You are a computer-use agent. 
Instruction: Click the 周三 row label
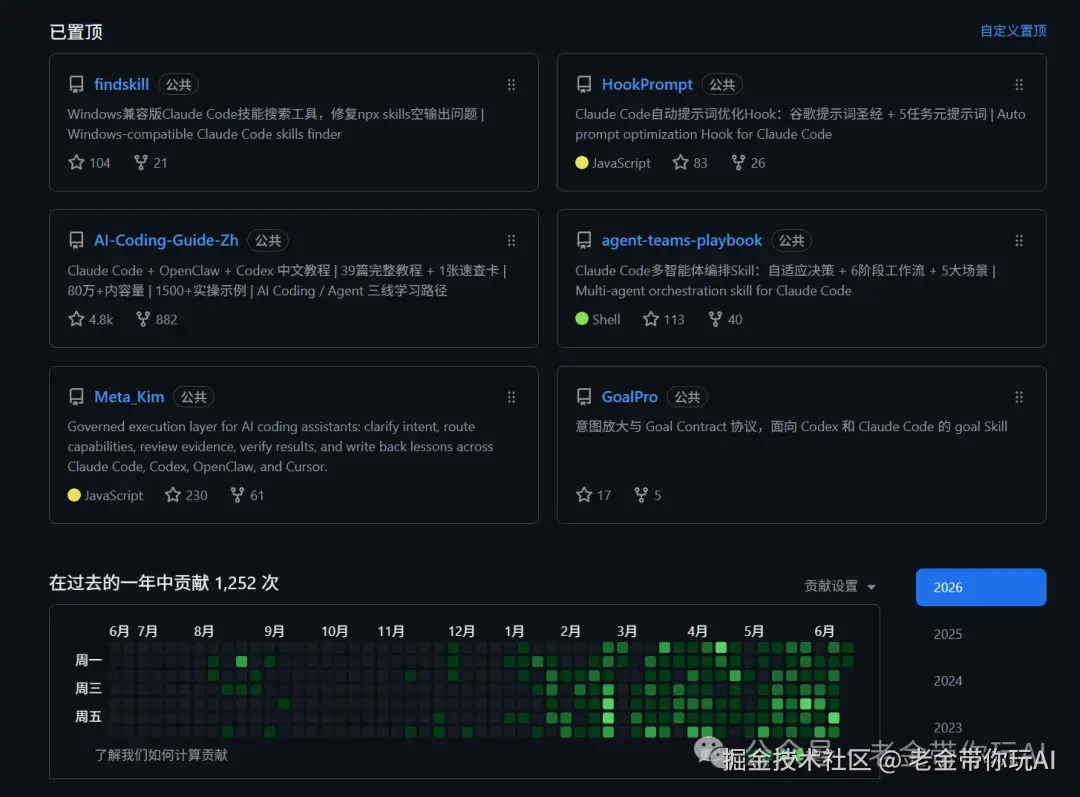point(88,688)
